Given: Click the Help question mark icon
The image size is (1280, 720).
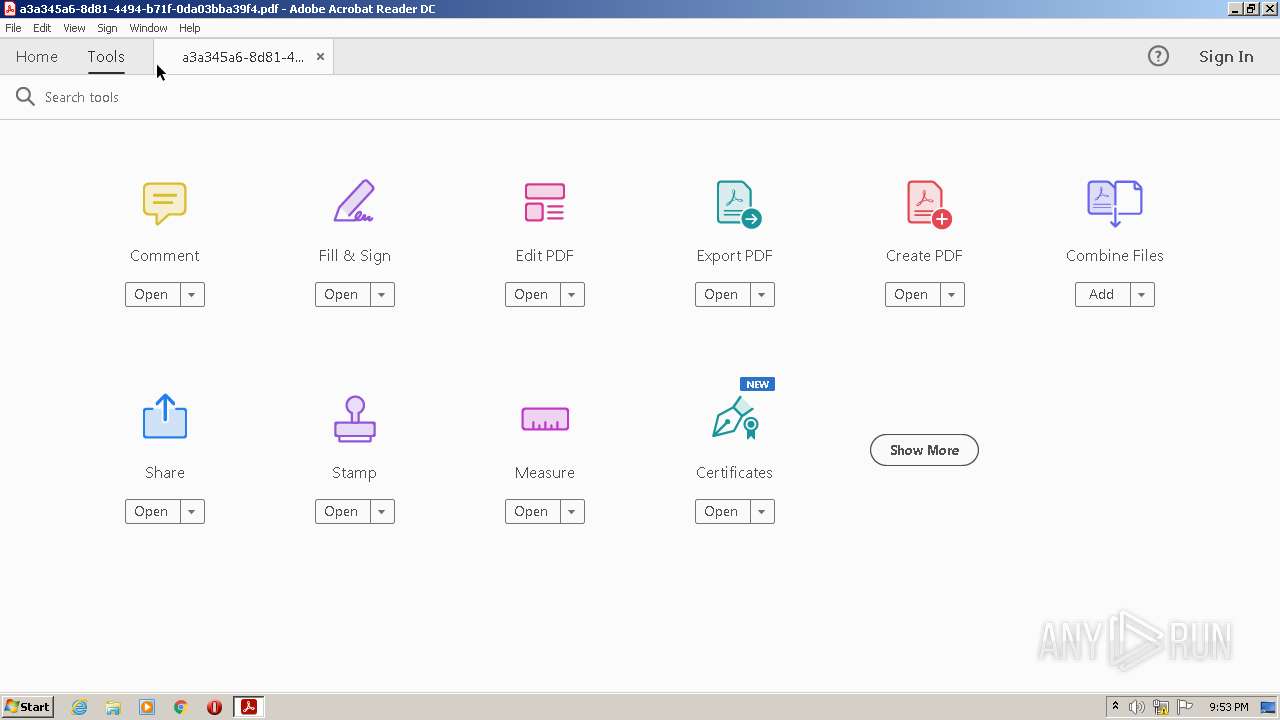Looking at the screenshot, I should point(1158,56).
